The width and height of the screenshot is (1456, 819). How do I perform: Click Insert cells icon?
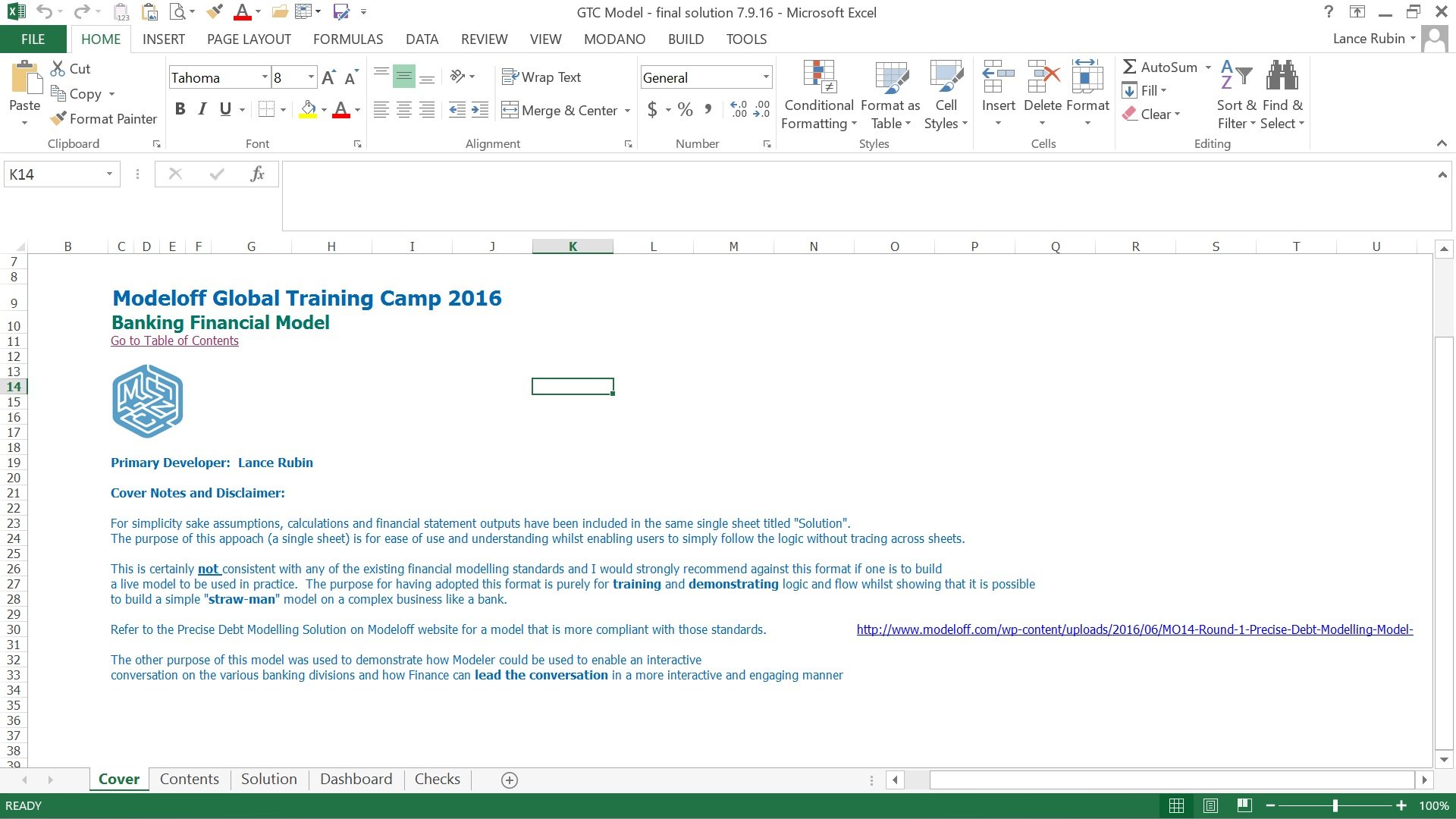998,76
